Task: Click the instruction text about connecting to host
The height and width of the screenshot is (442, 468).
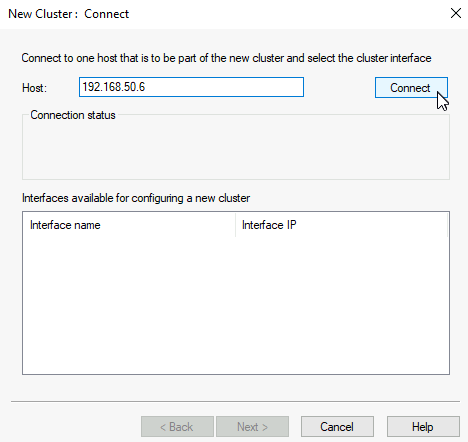Action: point(226,58)
